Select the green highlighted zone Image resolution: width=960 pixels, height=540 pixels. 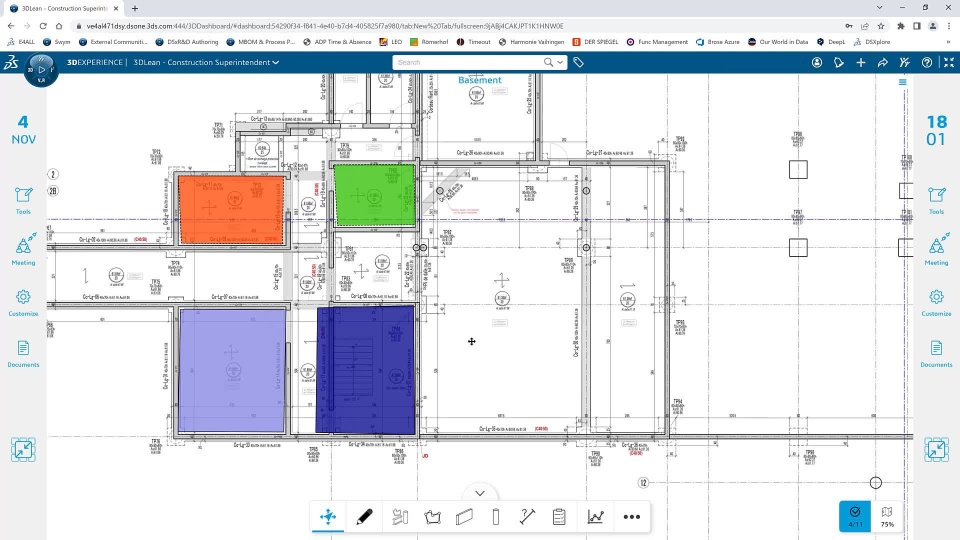tap(374, 195)
